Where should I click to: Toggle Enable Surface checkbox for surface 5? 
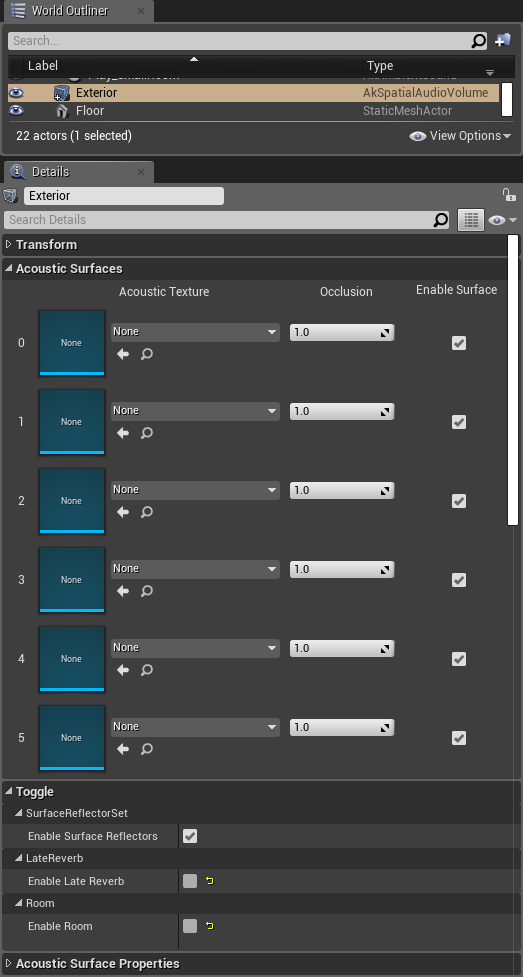(459, 738)
